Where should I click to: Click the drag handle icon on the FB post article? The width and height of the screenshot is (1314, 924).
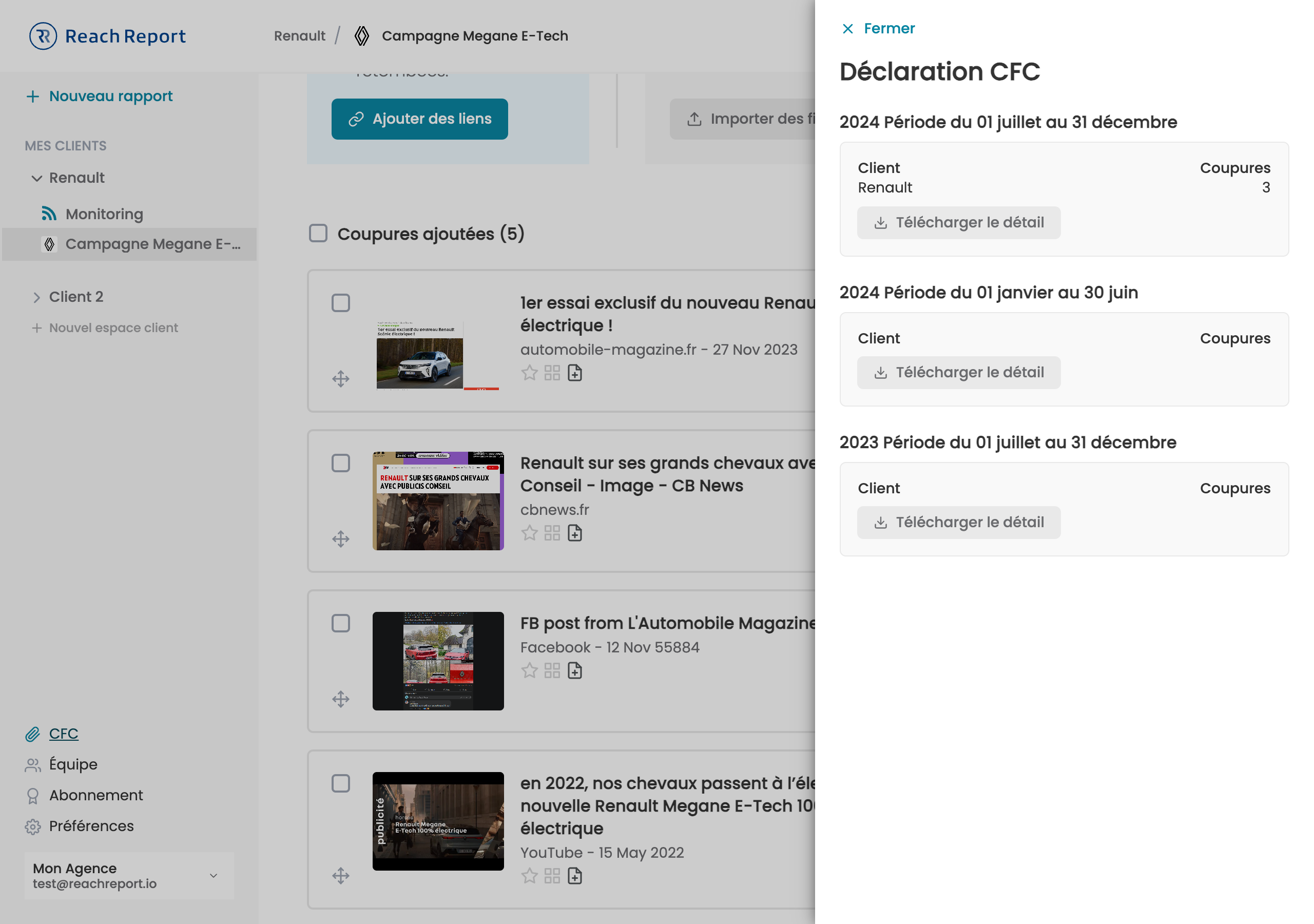point(340,698)
